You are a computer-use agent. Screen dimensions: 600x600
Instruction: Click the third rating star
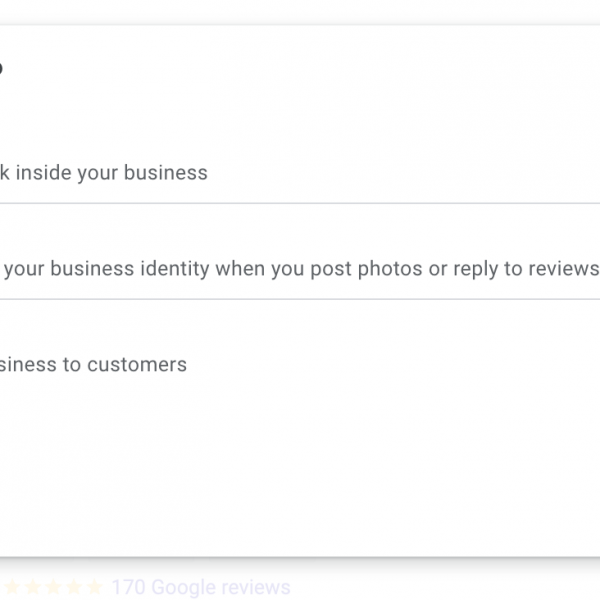coord(53,587)
